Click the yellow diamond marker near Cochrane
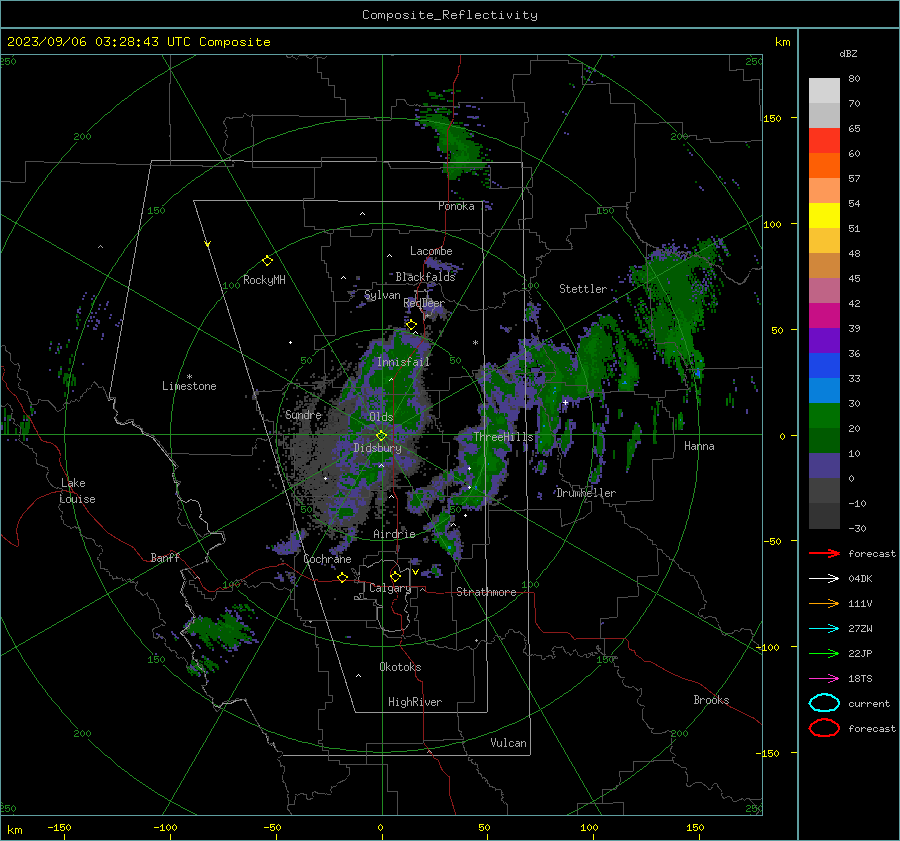 coord(342,577)
